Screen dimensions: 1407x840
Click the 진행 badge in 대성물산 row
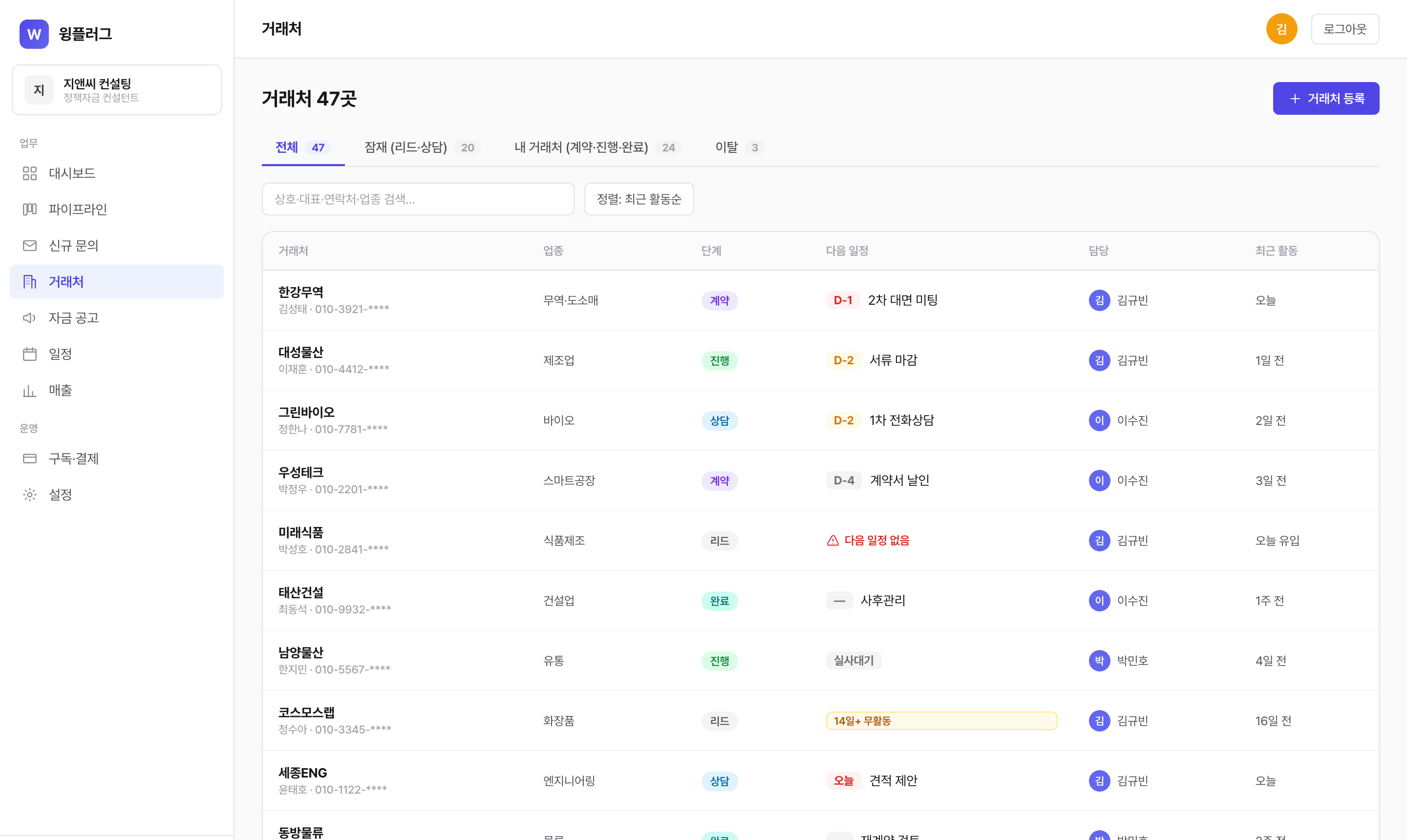[719, 360]
